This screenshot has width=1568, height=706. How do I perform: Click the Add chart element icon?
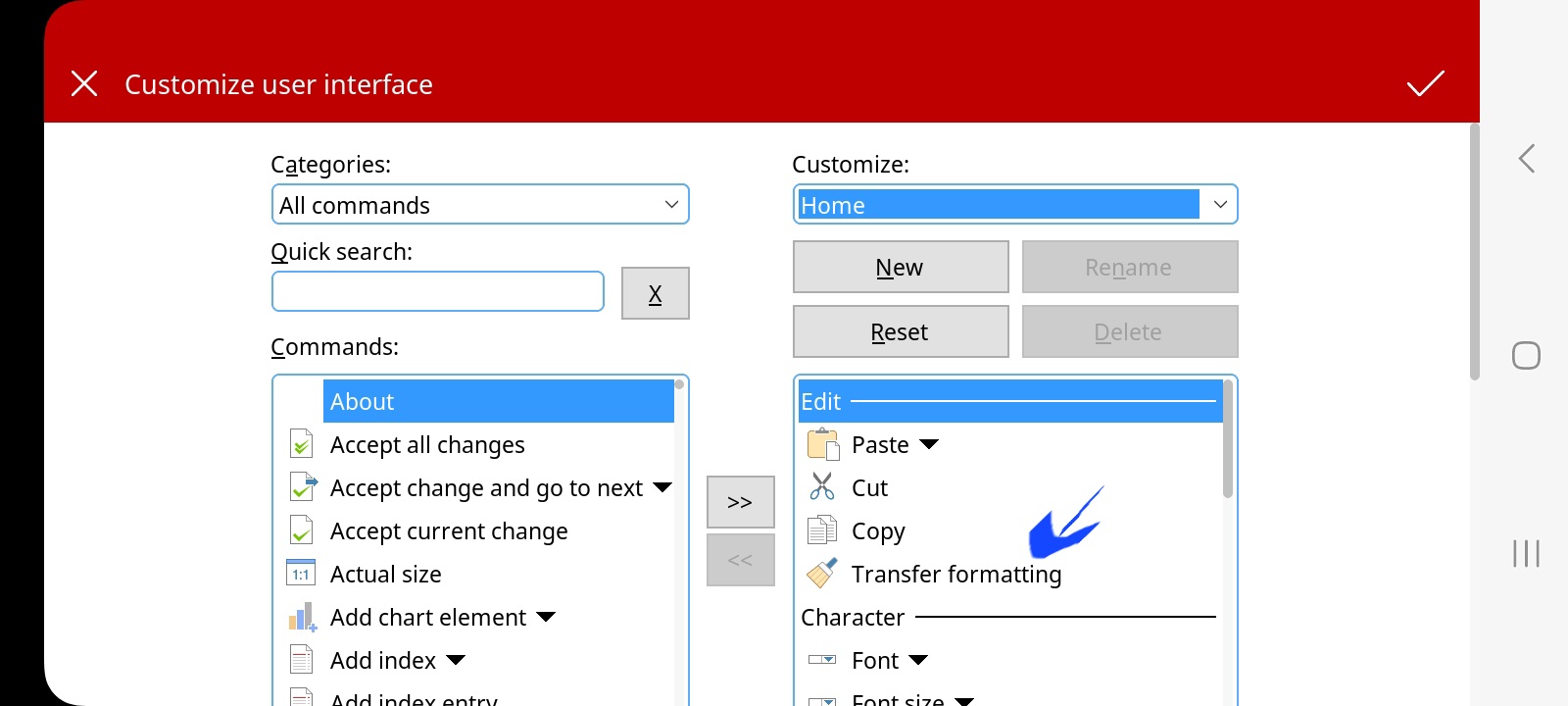click(x=302, y=617)
